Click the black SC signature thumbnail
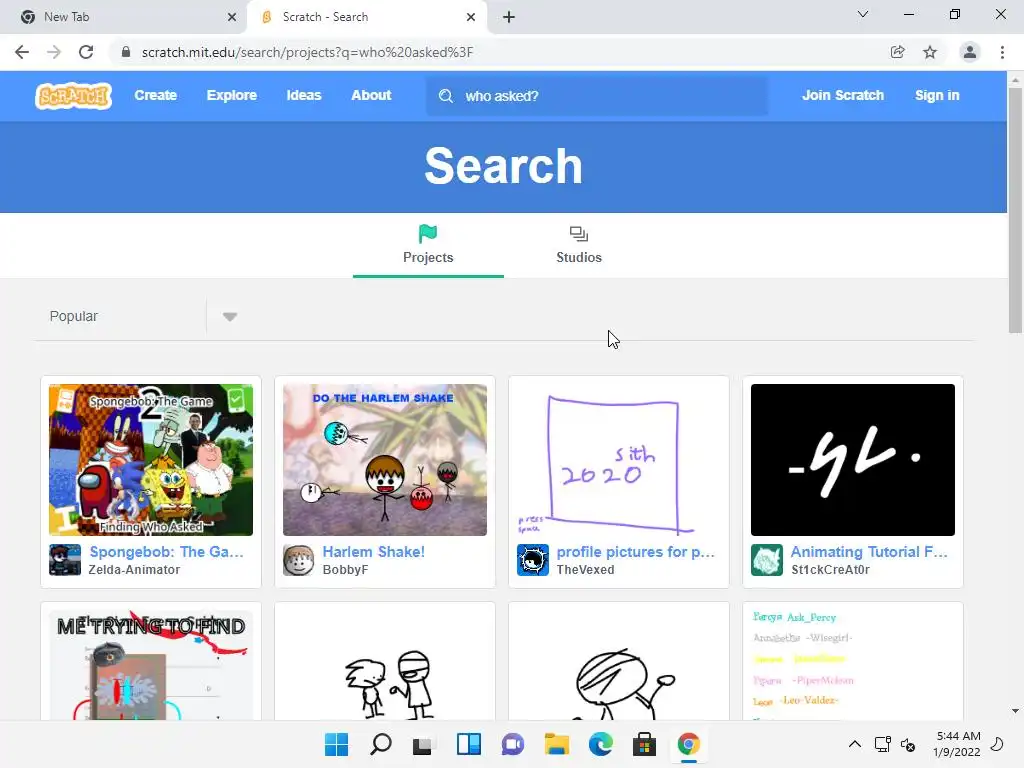This screenshot has width=1024, height=768. point(853,460)
